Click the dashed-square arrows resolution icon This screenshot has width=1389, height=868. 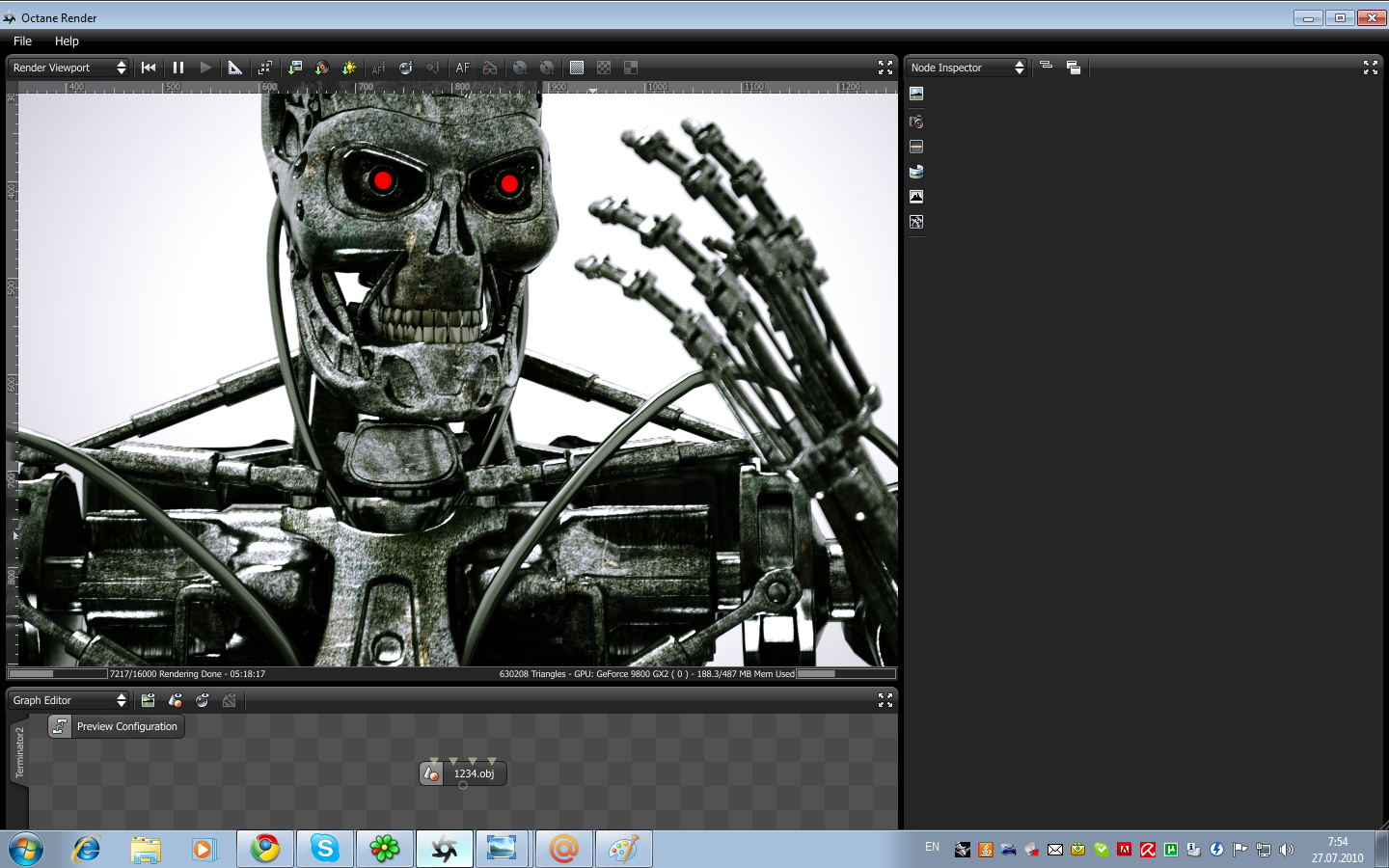(x=265, y=68)
